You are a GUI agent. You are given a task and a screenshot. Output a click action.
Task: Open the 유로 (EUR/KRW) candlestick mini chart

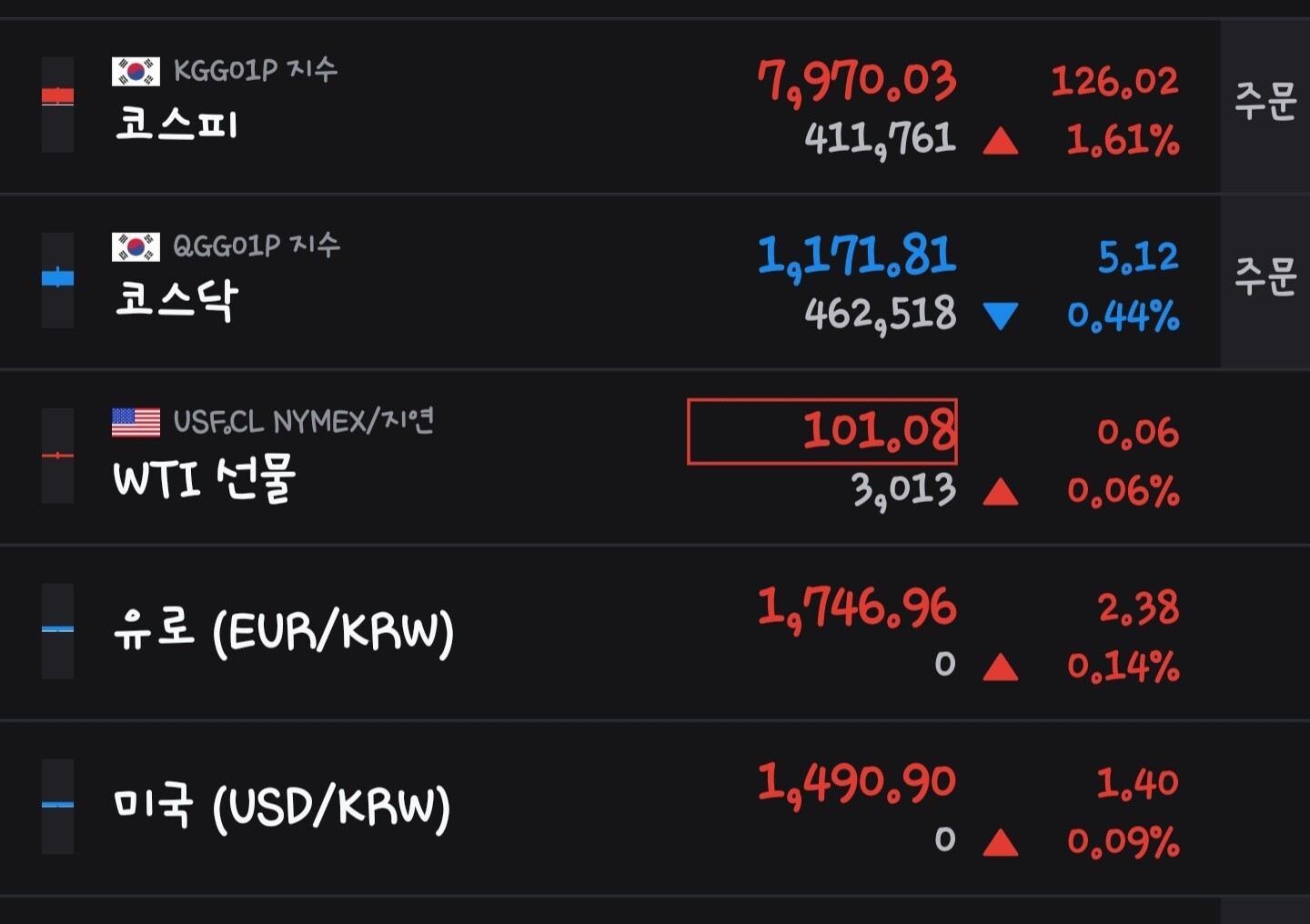pos(58,631)
